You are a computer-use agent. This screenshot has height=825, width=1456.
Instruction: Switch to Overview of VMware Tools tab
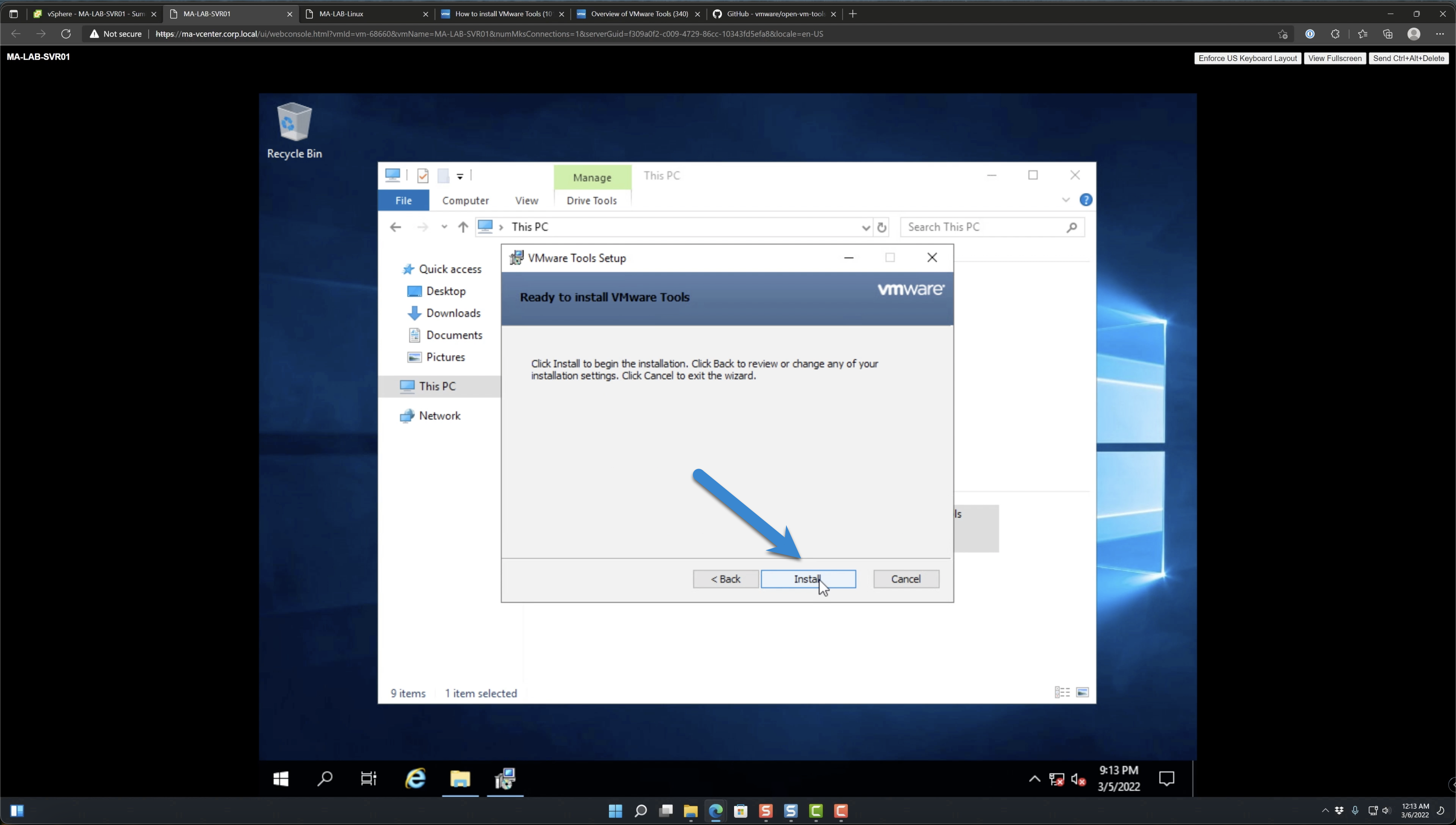[x=638, y=13]
